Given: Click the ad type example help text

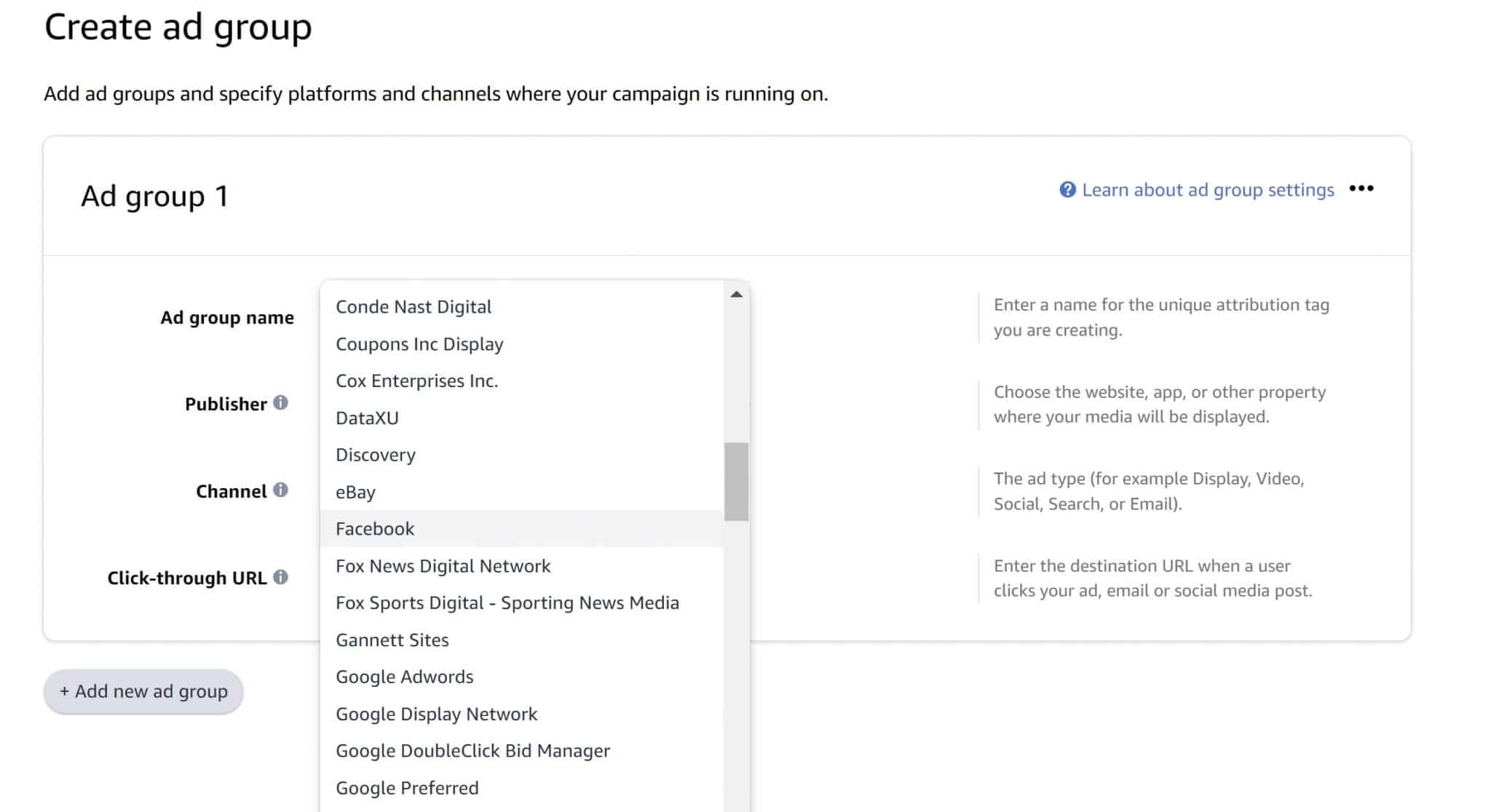Looking at the screenshot, I should pyautogui.click(x=1149, y=491).
